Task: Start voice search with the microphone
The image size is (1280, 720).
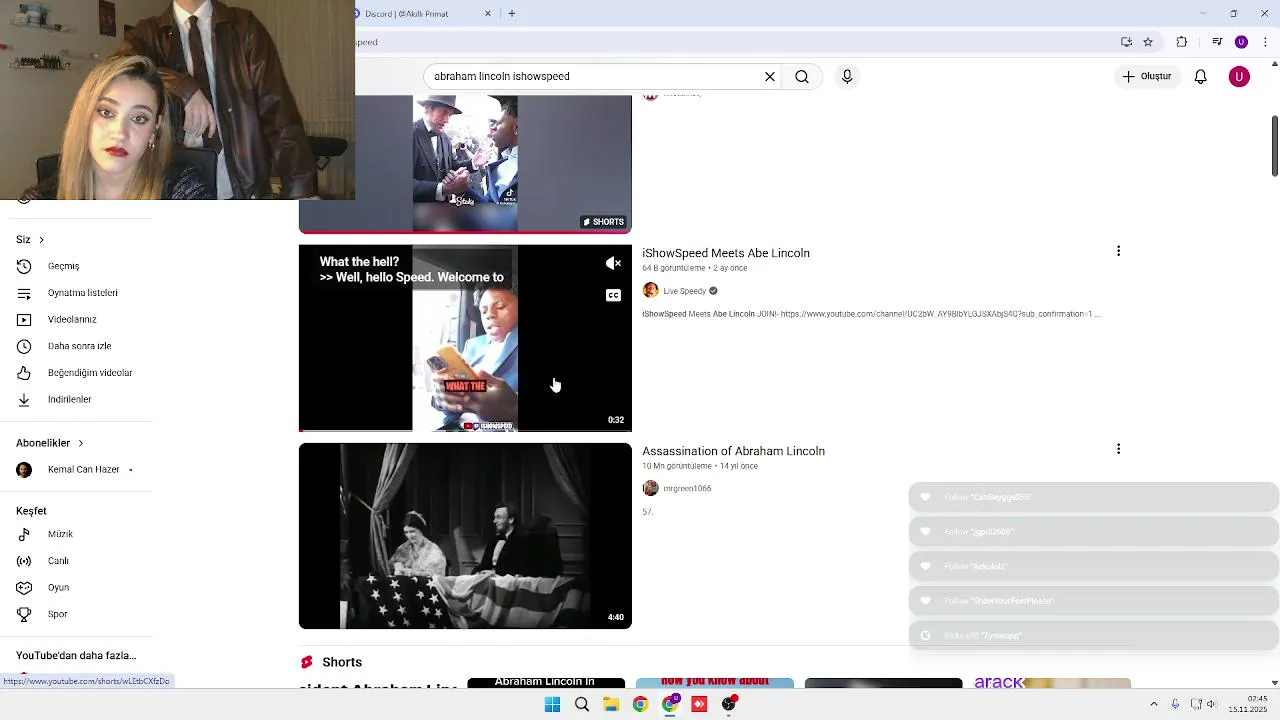Action: coord(847,76)
